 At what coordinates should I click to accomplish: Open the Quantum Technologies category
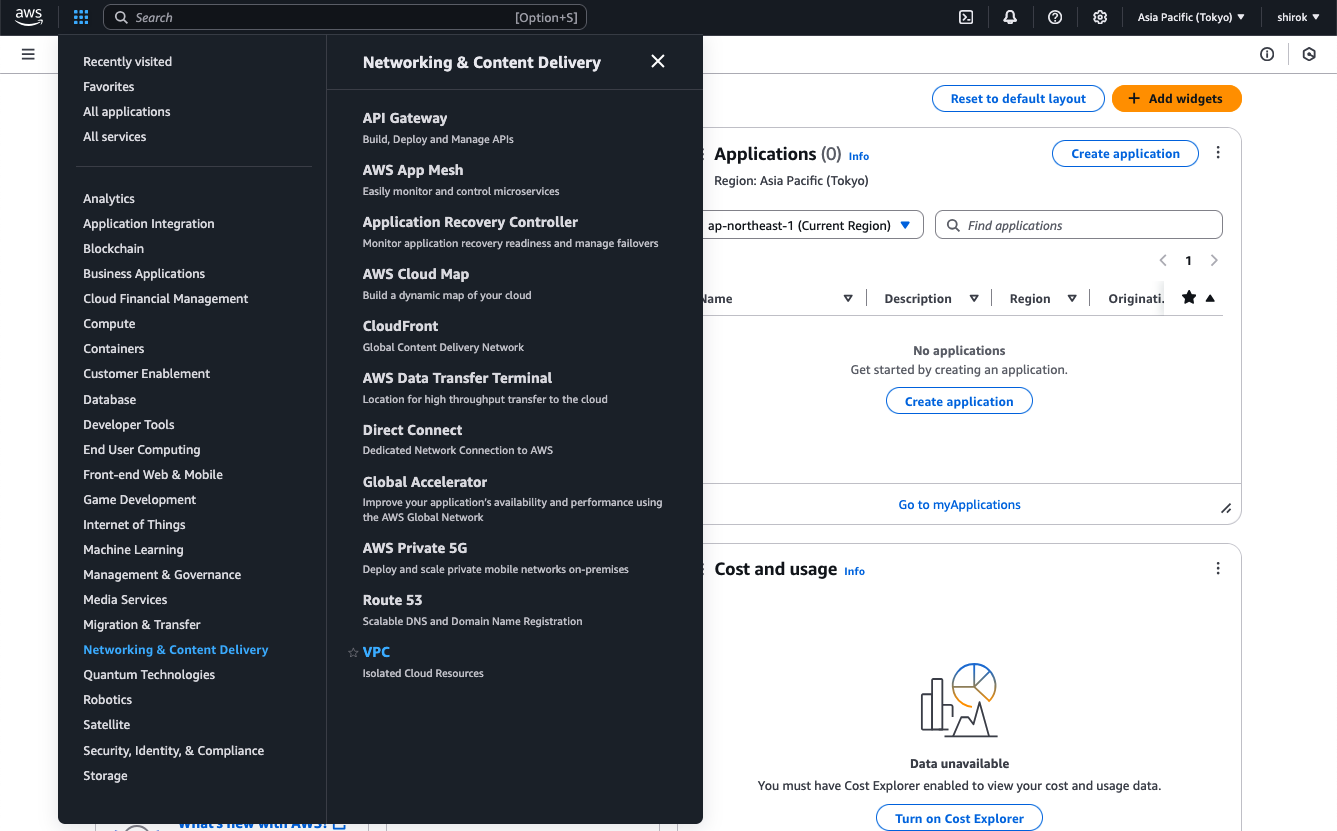coord(149,675)
